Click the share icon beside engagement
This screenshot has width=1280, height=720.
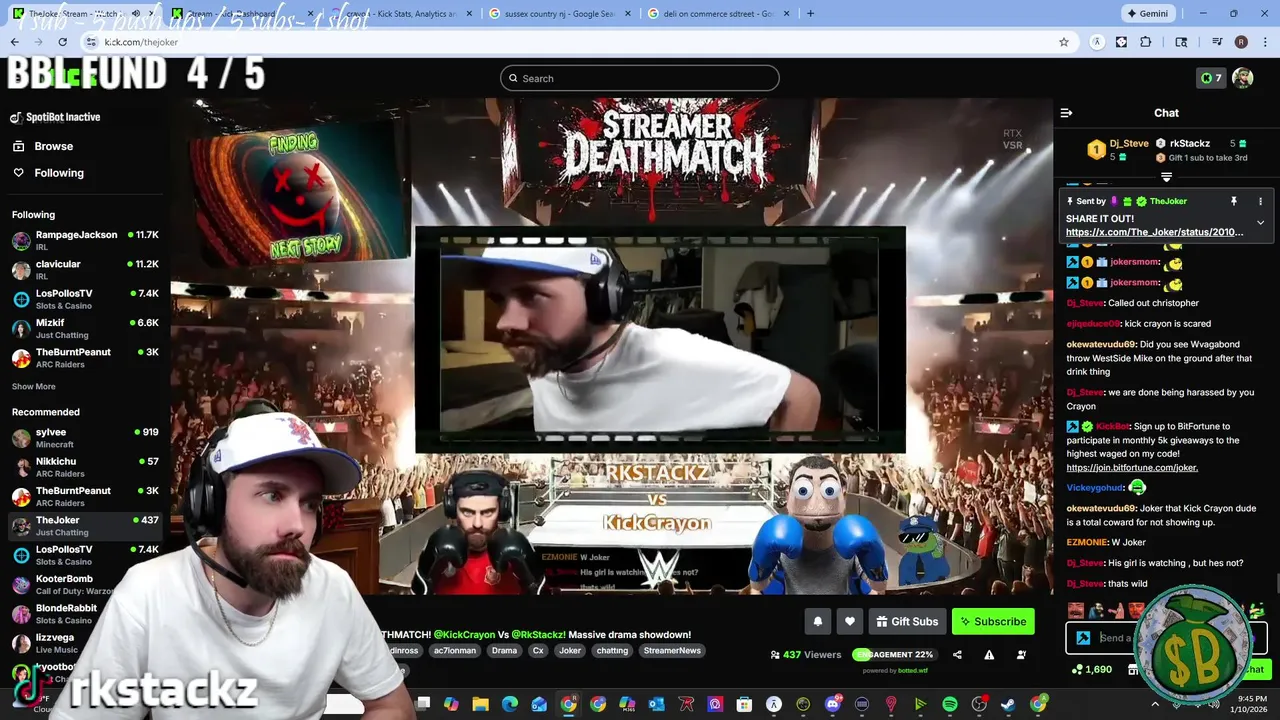click(957, 655)
